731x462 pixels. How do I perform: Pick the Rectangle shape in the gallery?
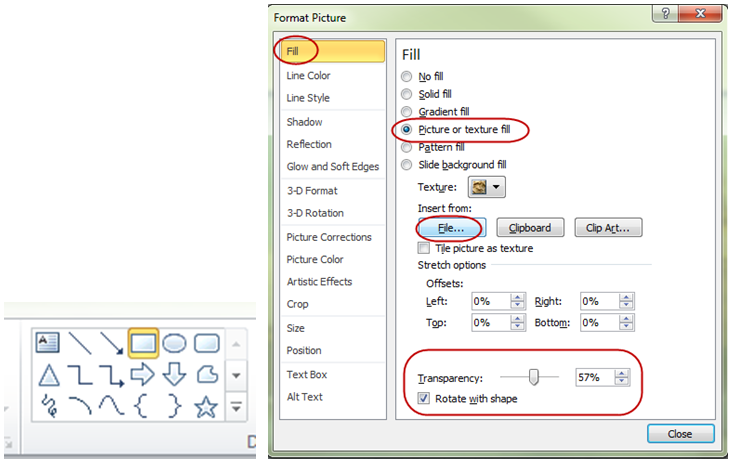(143, 343)
